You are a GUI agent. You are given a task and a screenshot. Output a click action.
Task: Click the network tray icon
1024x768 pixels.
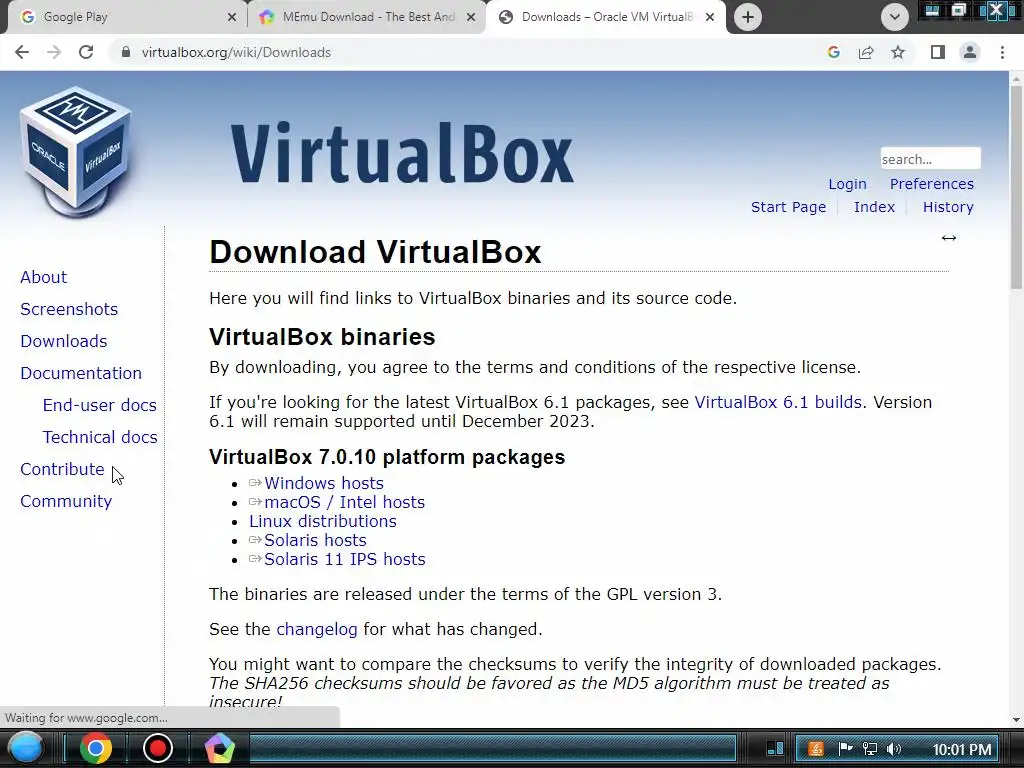tap(870, 749)
